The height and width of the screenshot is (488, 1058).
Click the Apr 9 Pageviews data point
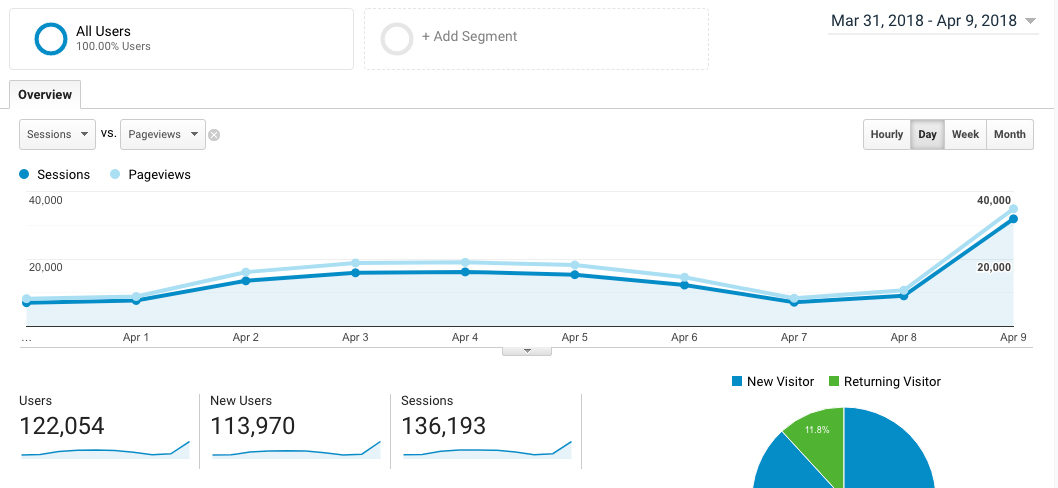(x=1013, y=209)
